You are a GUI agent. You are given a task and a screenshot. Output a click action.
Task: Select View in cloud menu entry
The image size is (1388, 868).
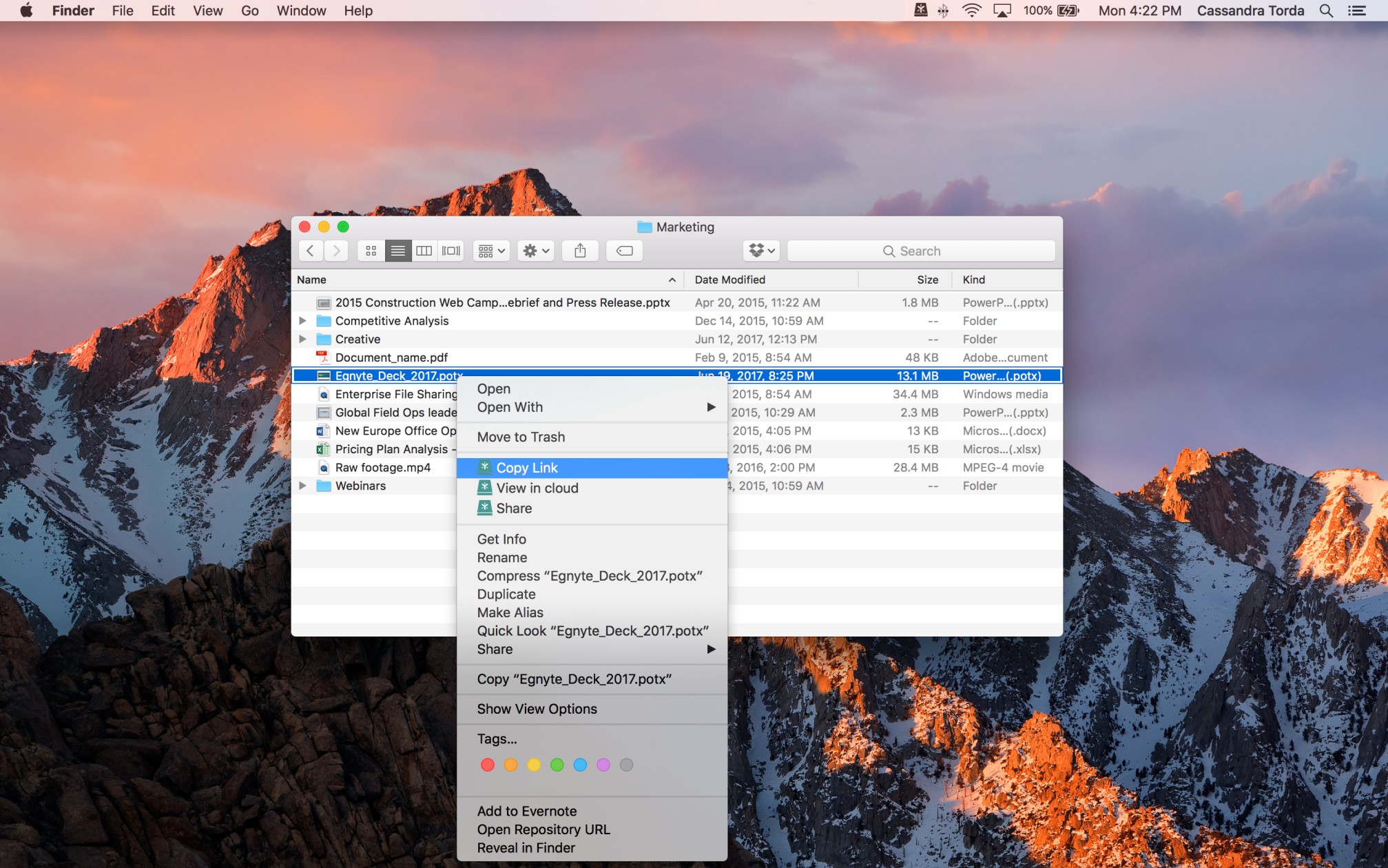[x=537, y=488]
